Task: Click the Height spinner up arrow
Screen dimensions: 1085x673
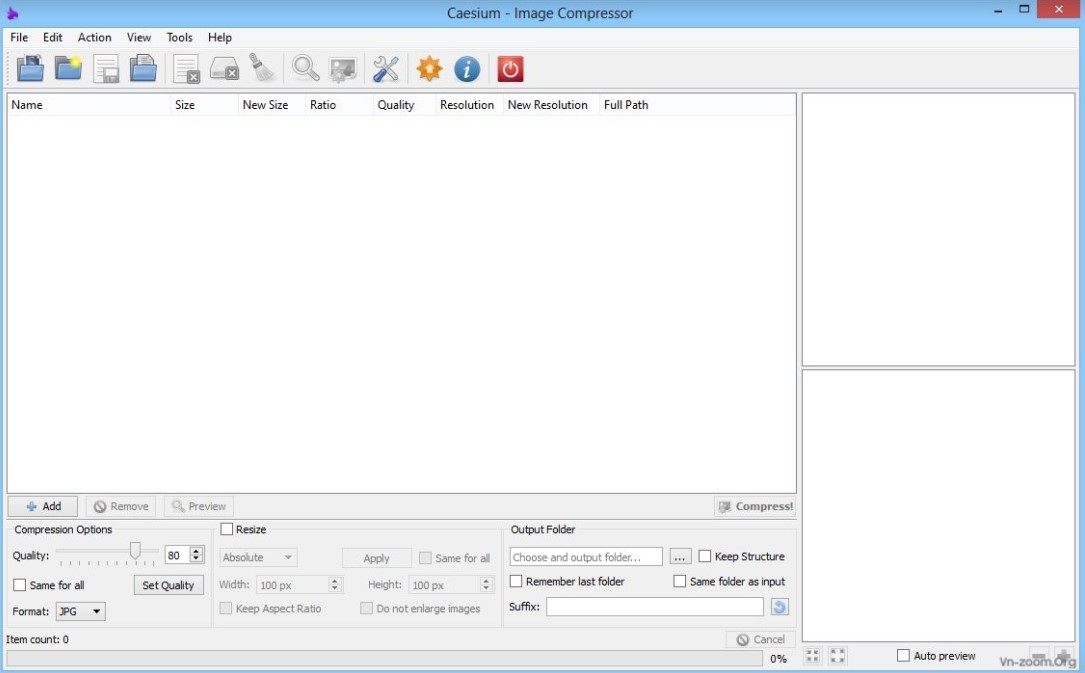Action: [x=486, y=580]
